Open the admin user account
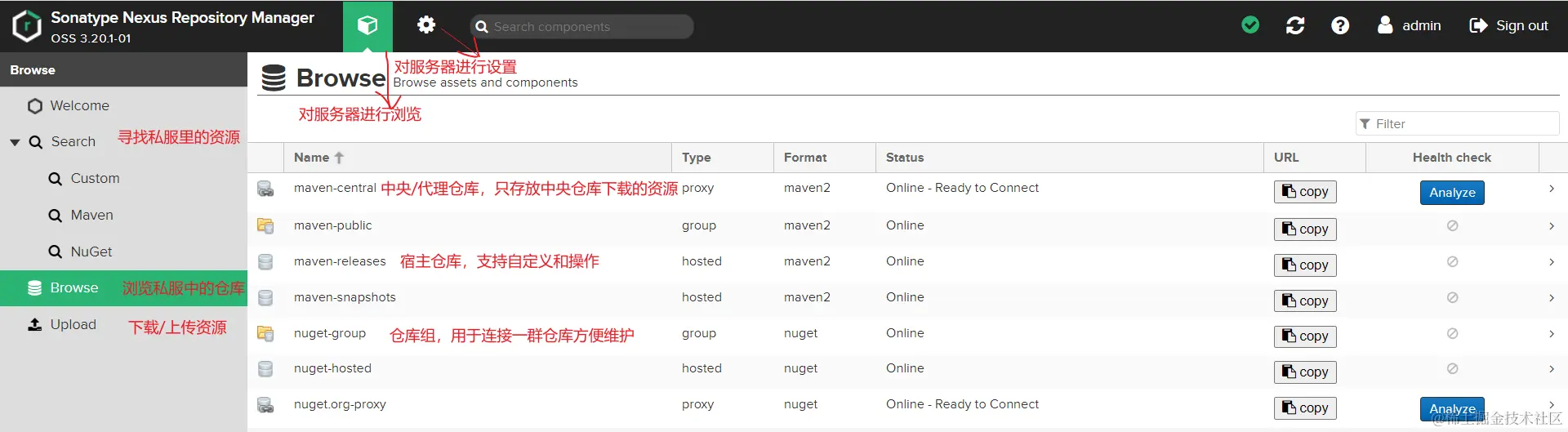 coord(1409,25)
